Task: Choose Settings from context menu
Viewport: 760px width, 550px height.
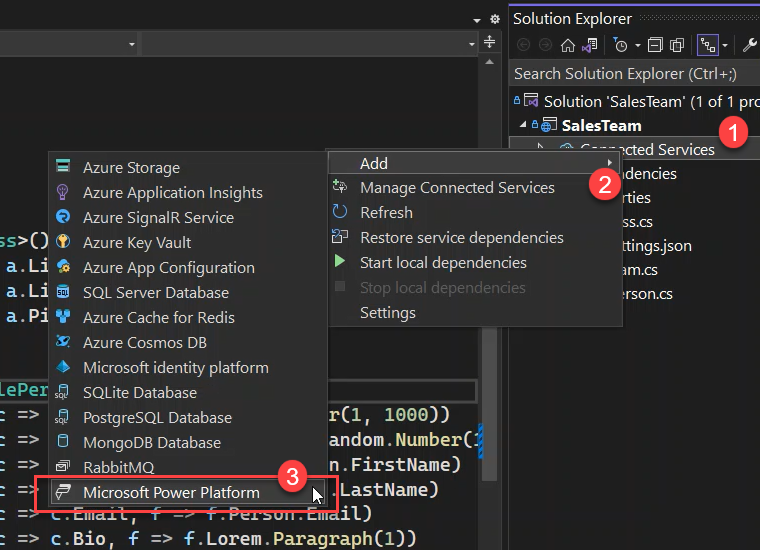Action: pos(388,313)
